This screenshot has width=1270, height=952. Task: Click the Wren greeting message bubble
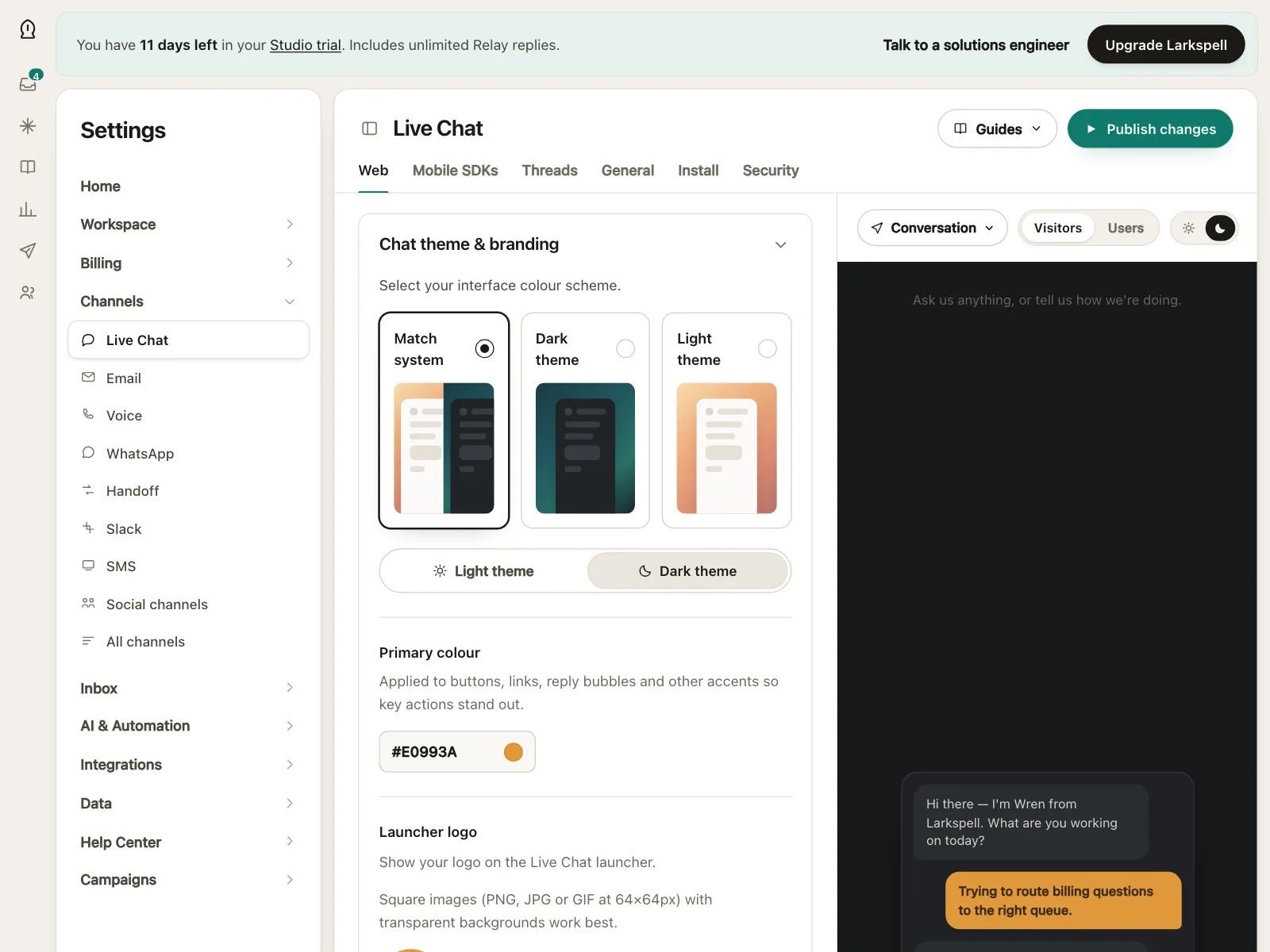pos(1031,822)
